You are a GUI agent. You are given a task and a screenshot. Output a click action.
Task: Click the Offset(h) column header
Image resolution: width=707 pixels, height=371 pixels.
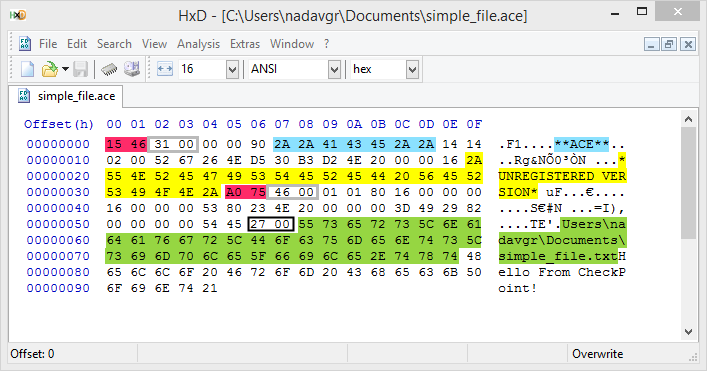click(x=59, y=124)
